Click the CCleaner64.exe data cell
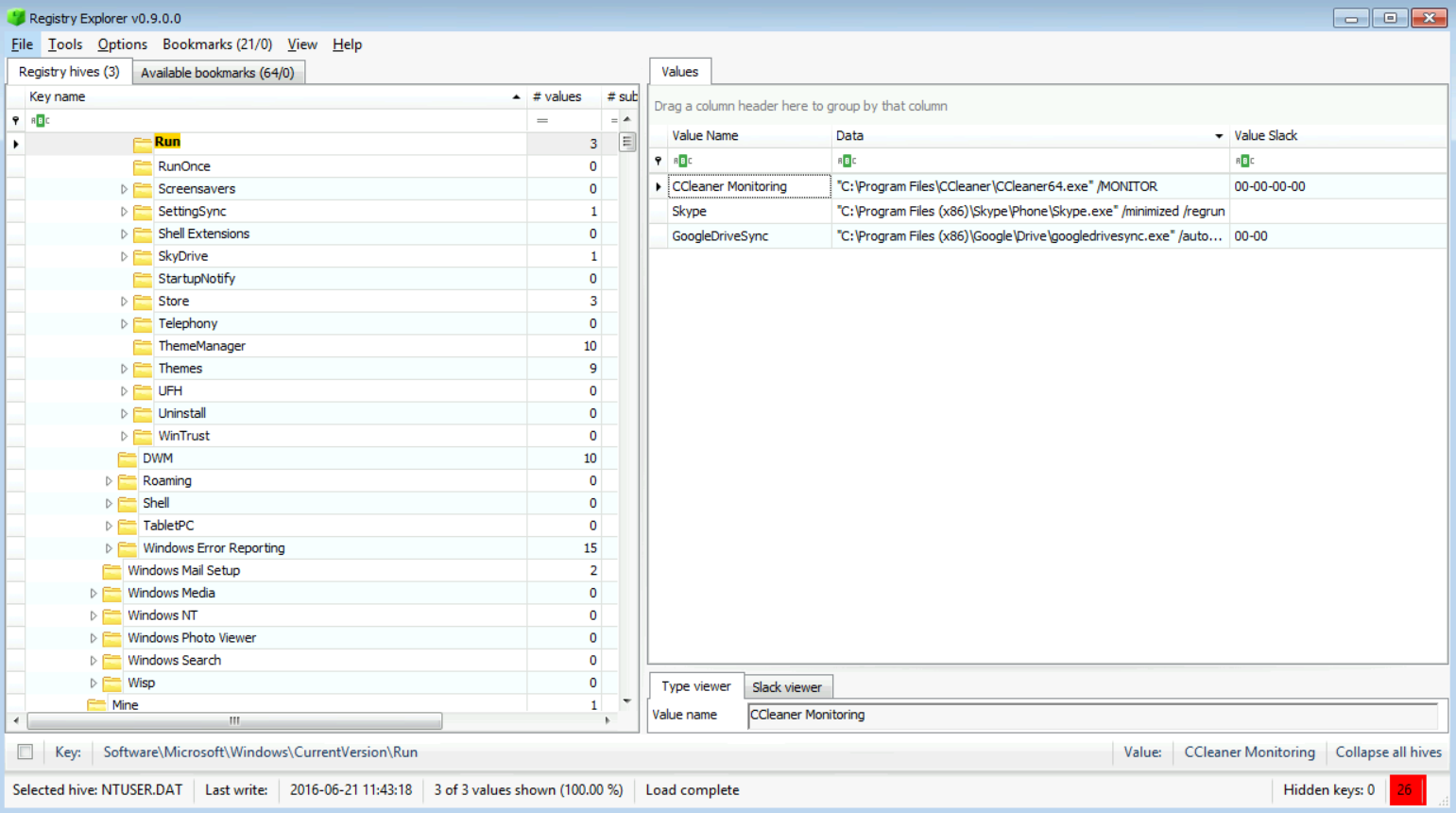Screen dimensions: 1456x813 click(x=1030, y=186)
